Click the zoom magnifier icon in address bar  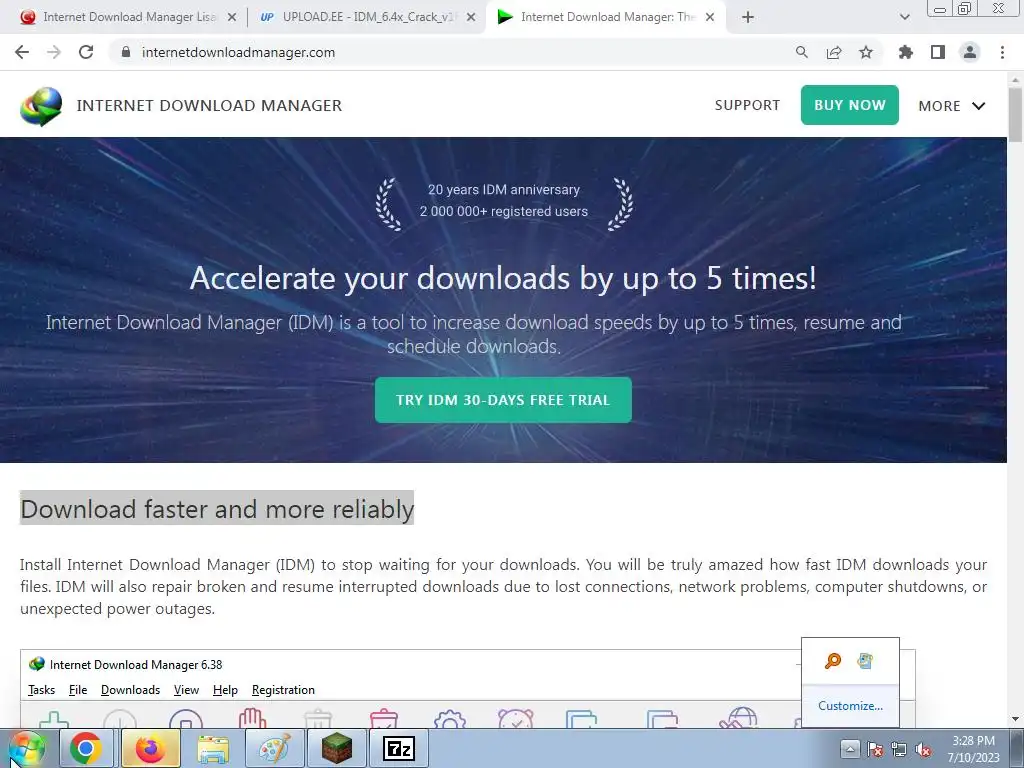pos(802,52)
